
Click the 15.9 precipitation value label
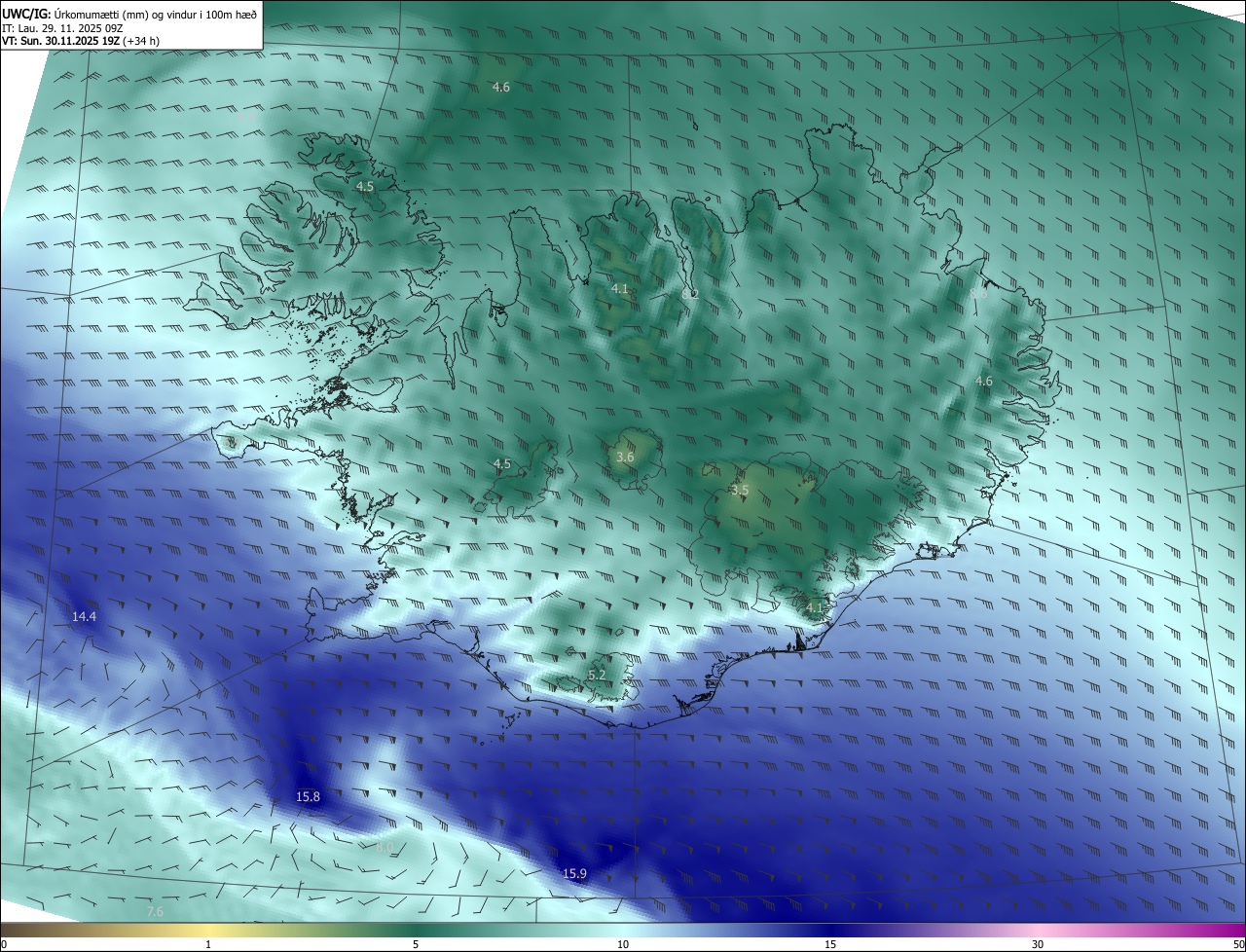[x=574, y=873]
